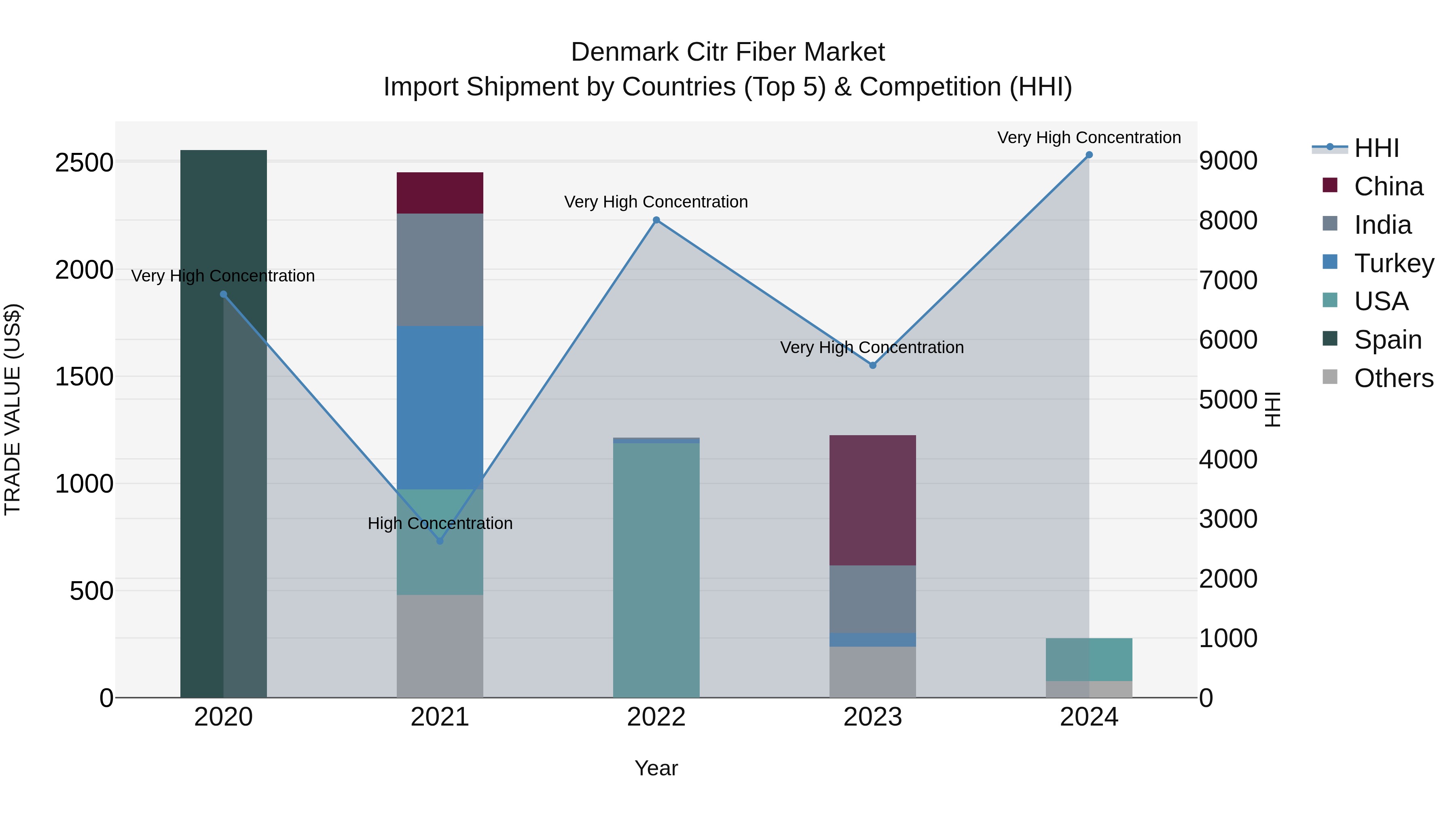This screenshot has height=819, width=1456.
Task: Toggle the USA legend entry
Action: tap(1365, 301)
